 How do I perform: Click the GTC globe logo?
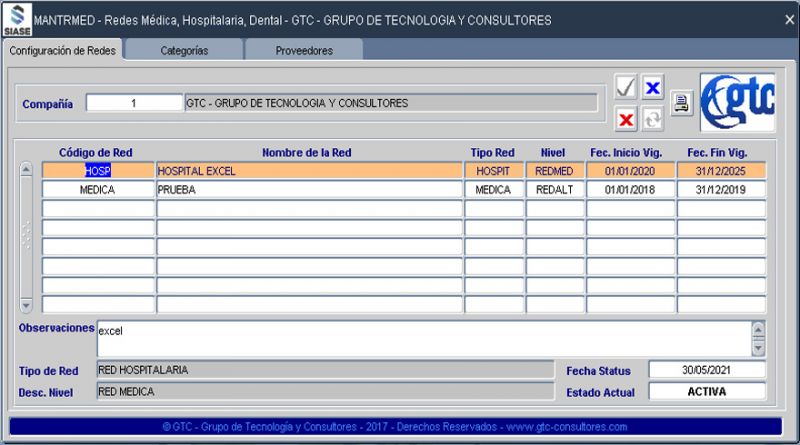click(737, 103)
